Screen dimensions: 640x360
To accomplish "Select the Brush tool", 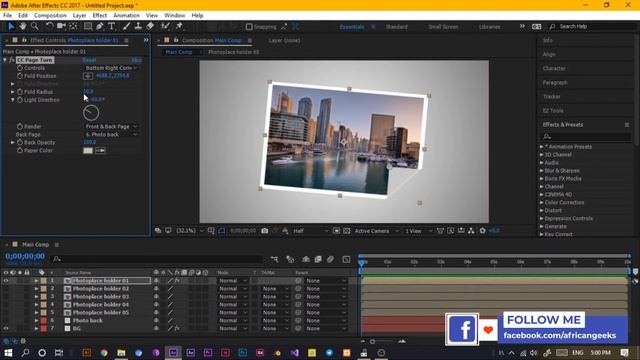I will pyautogui.click(x=126, y=26).
